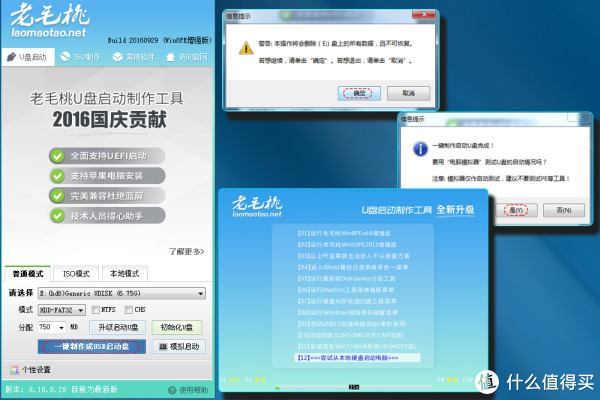
Task: Select boot entry 10 自定义ISO/IMG
Action: pos(351,335)
